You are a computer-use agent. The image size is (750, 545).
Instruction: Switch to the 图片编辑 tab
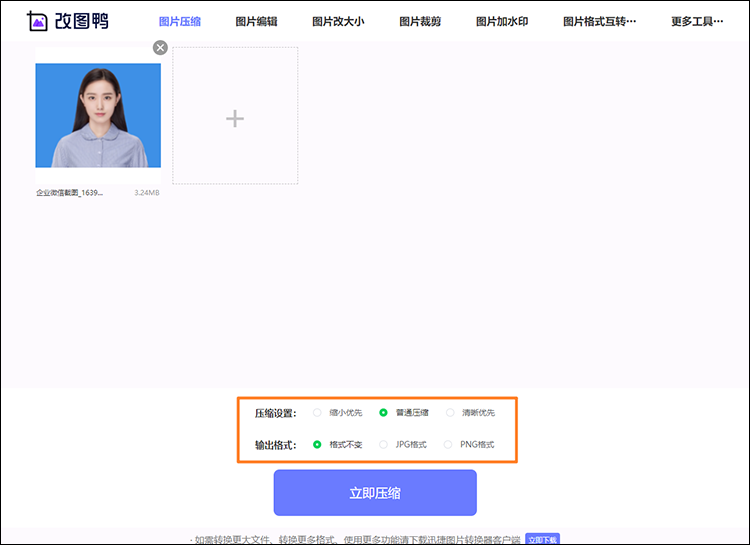(256, 22)
